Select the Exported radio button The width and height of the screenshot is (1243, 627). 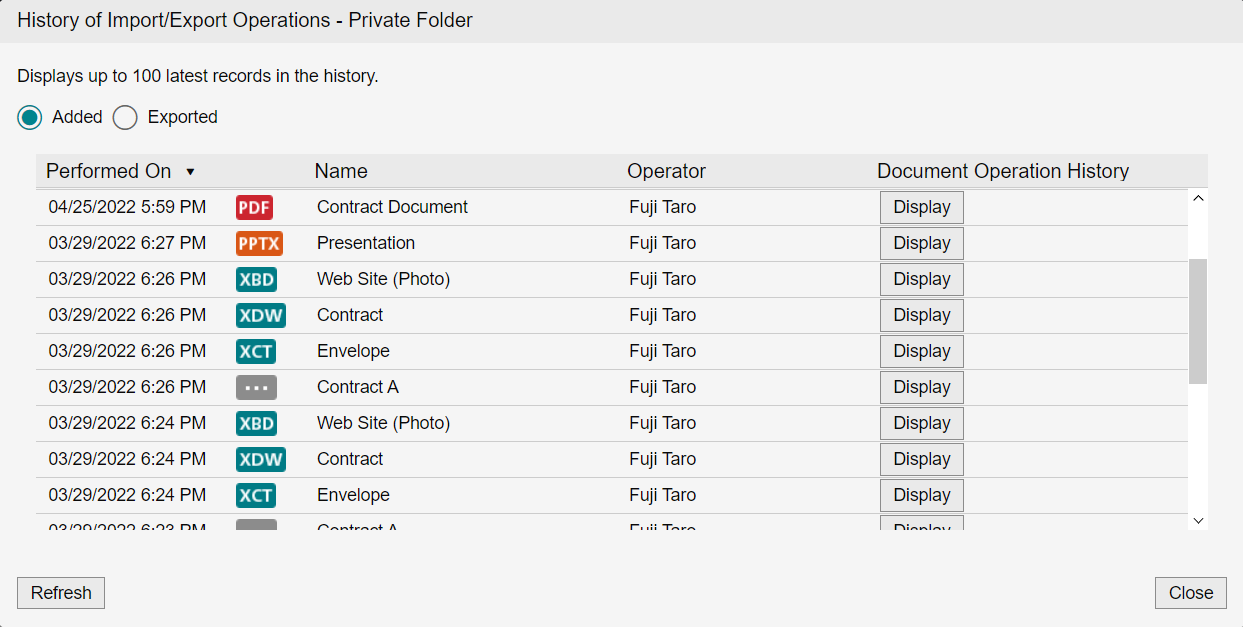[x=125, y=117]
